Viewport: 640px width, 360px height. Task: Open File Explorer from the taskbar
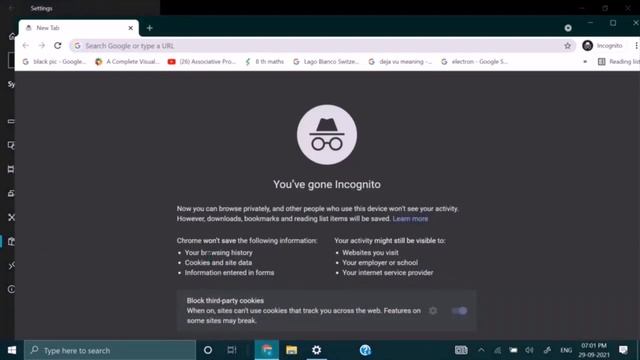point(291,350)
